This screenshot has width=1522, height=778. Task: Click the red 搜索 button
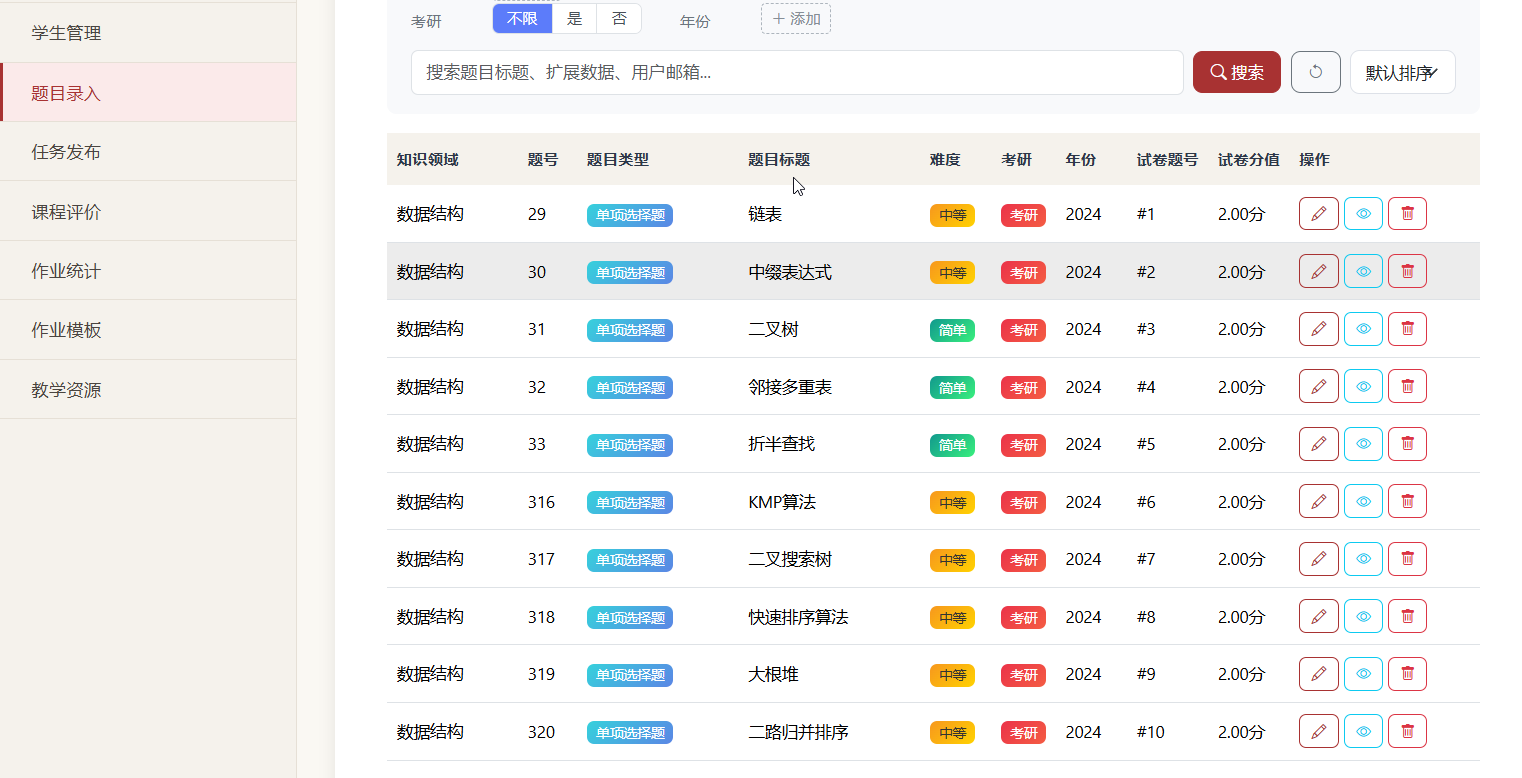tap(1237, 72)
